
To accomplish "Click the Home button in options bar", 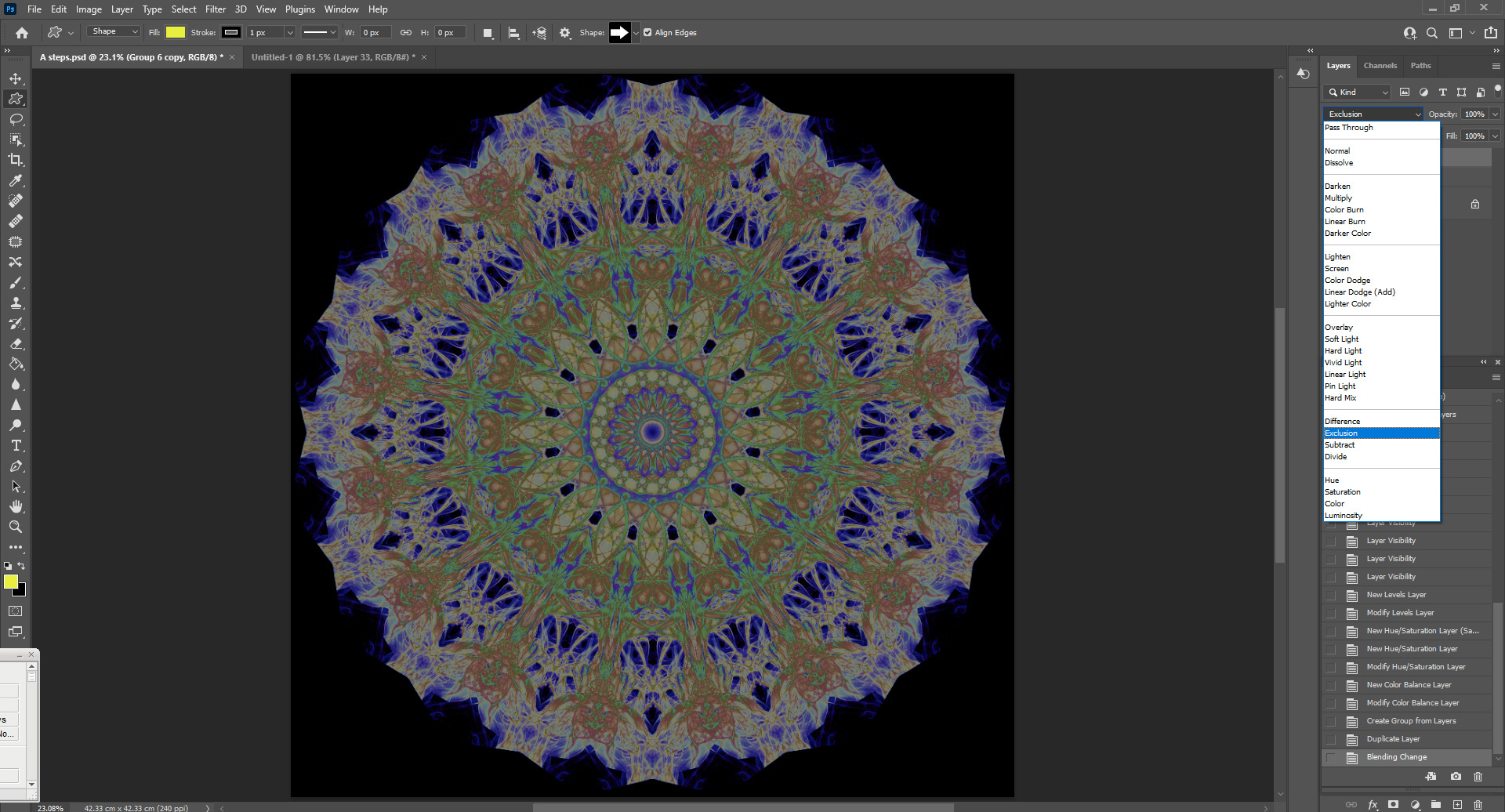I will pos(22,33).
